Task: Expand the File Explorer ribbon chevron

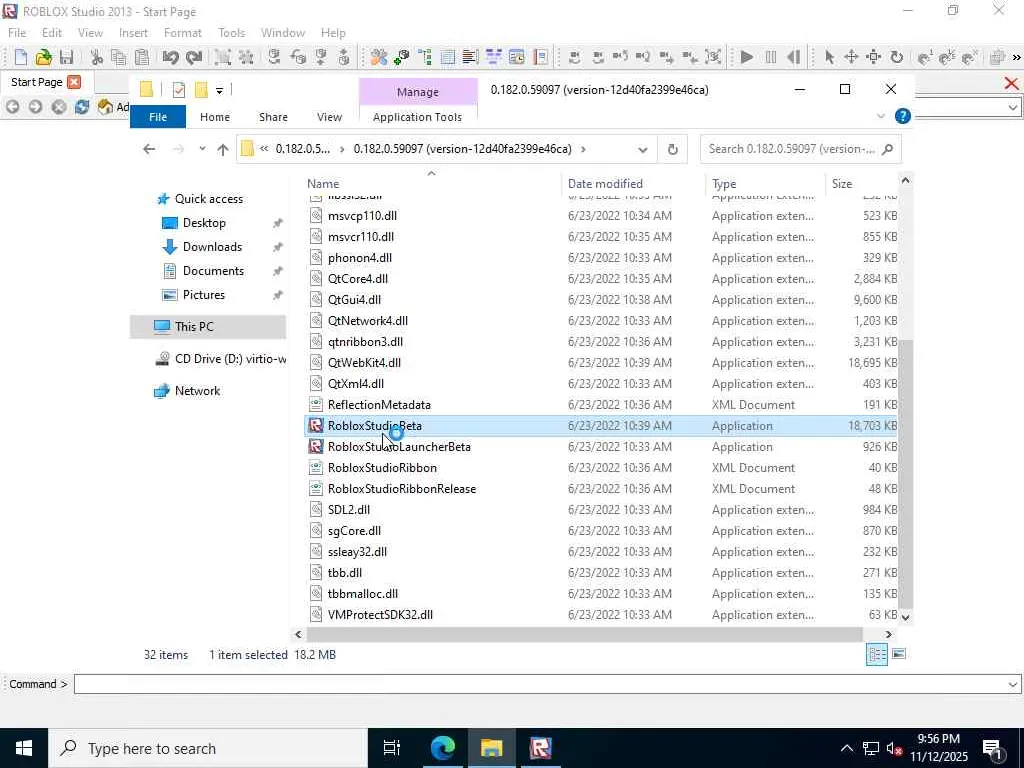Action: click(880, 116)
